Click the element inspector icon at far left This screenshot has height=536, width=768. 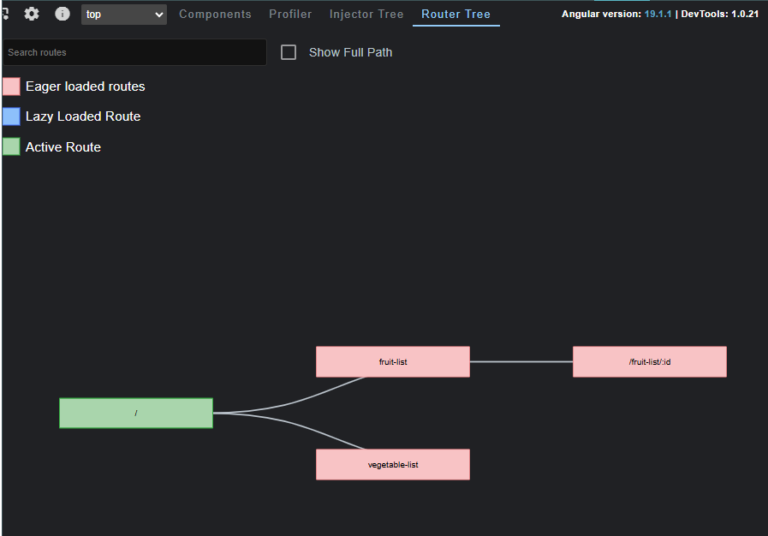tap(4, 14)
